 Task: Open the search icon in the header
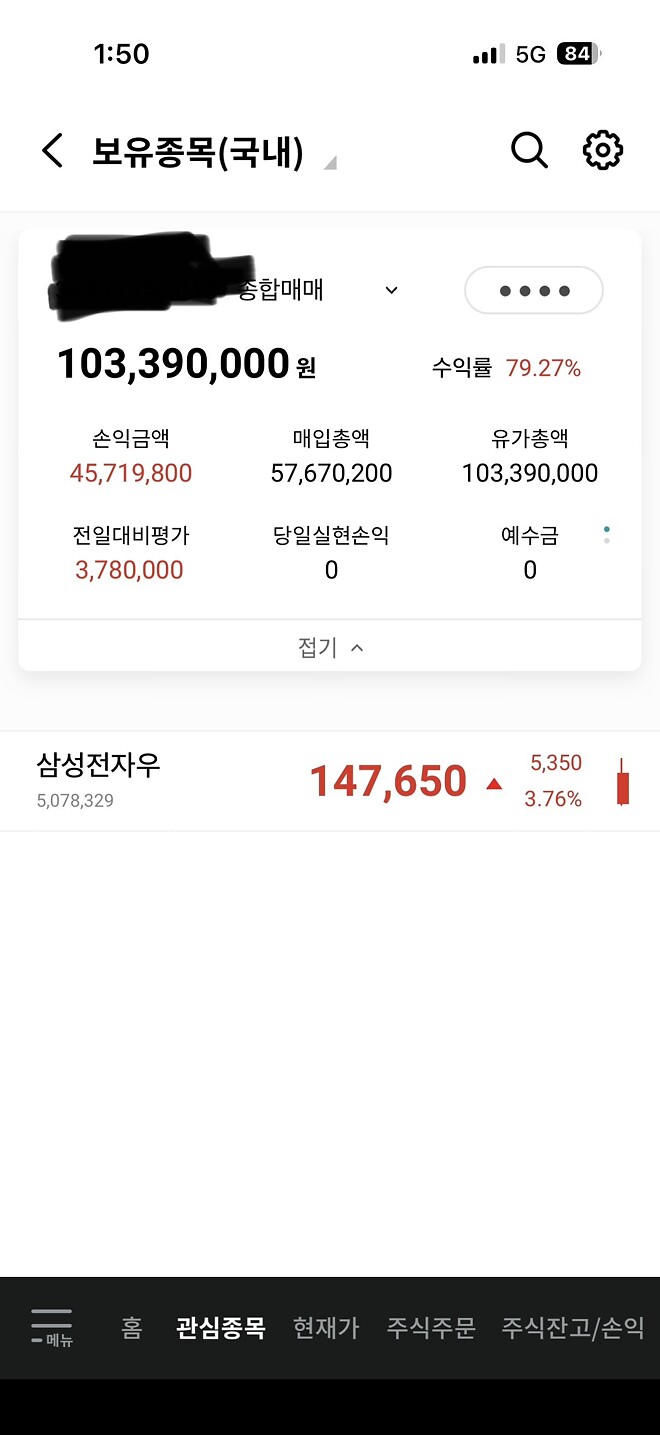pos(529,150)
